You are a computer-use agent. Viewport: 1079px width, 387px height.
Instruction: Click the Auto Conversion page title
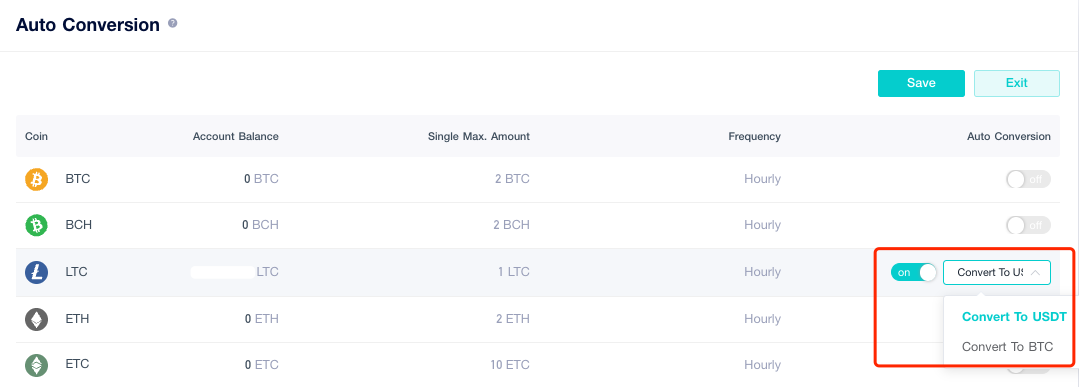87,25
